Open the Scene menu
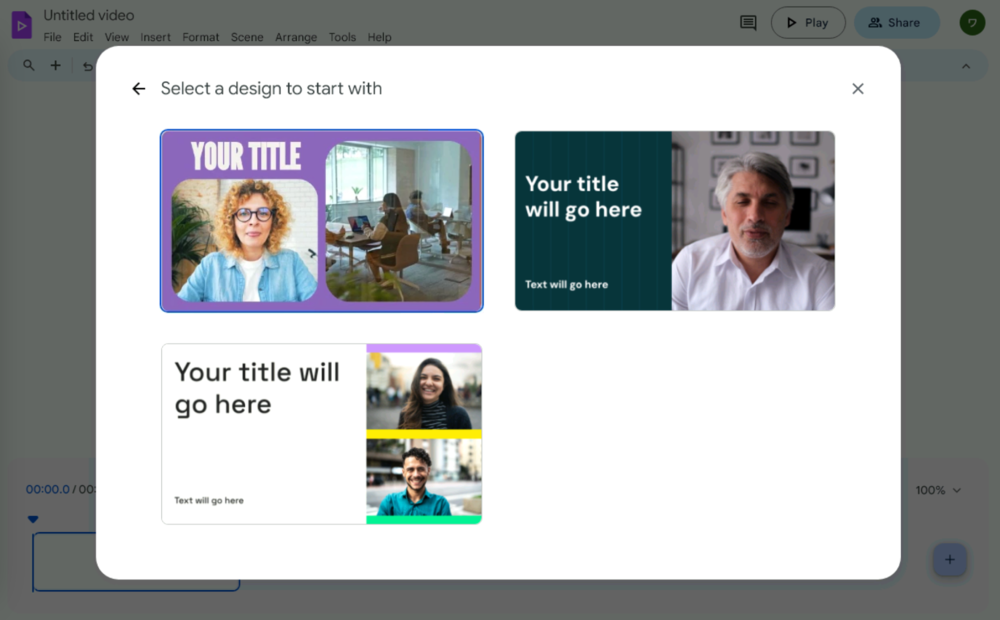Image resolution: width=1000 pixels, height=620 pixels. [247, 37]
